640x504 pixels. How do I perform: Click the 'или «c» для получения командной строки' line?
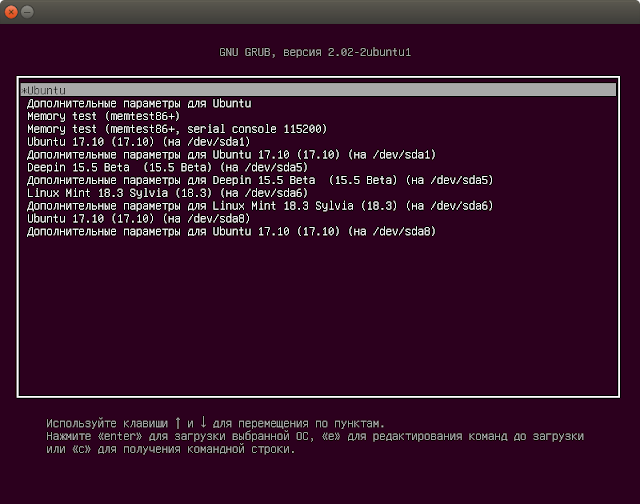[171, 449]
